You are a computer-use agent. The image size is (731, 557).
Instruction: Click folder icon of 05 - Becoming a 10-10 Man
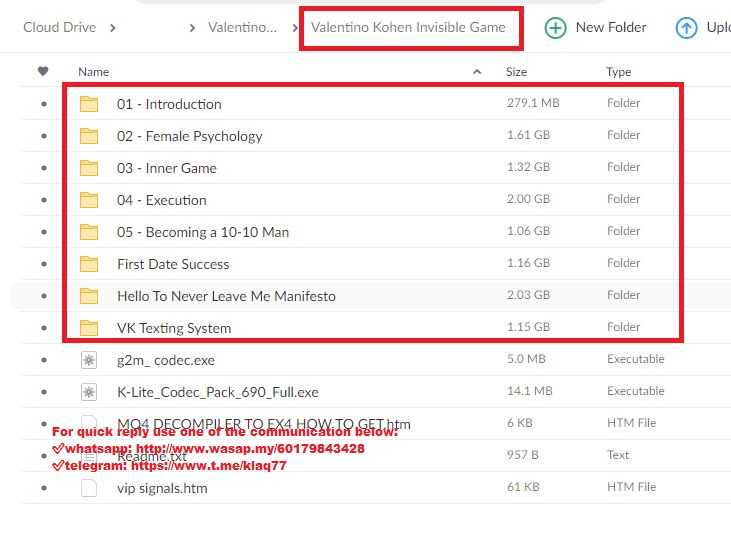click(89, 232)
